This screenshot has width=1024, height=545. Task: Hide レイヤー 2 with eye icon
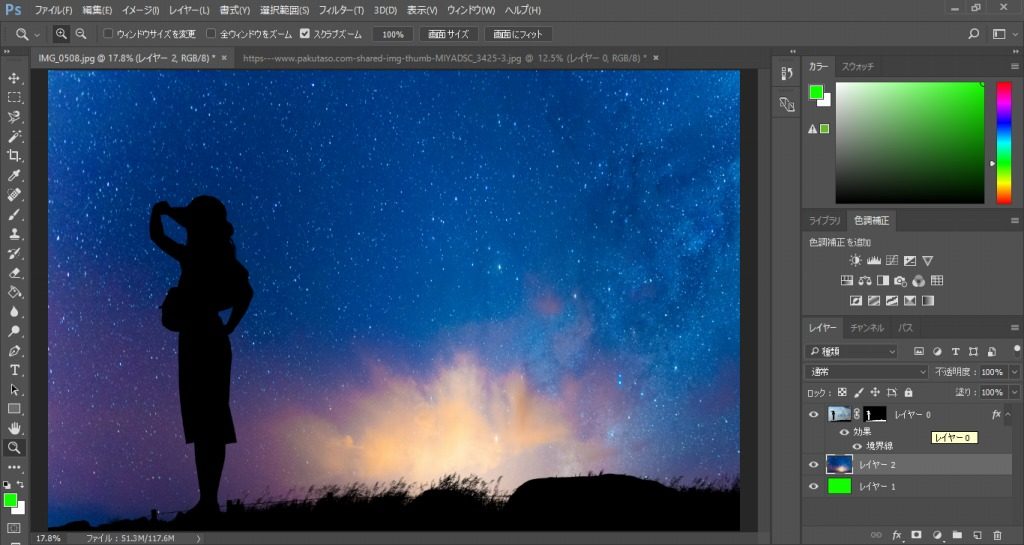click(x=813, y=464)
